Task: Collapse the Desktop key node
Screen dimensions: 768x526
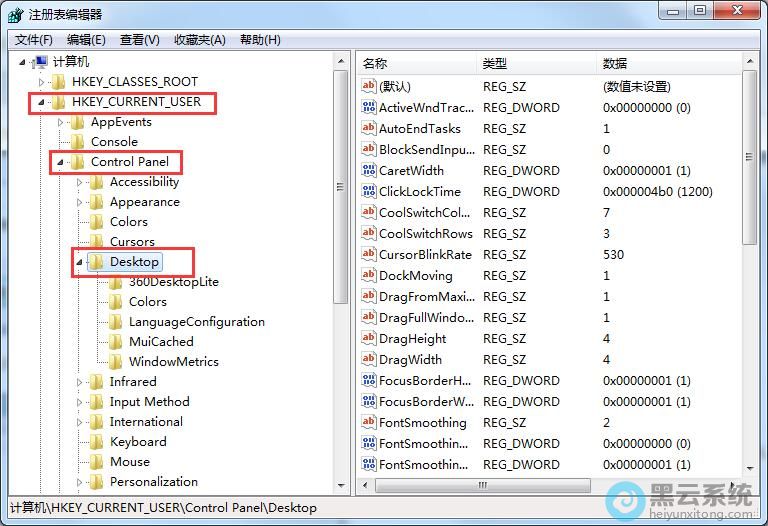Action: (x=79, y=262)
